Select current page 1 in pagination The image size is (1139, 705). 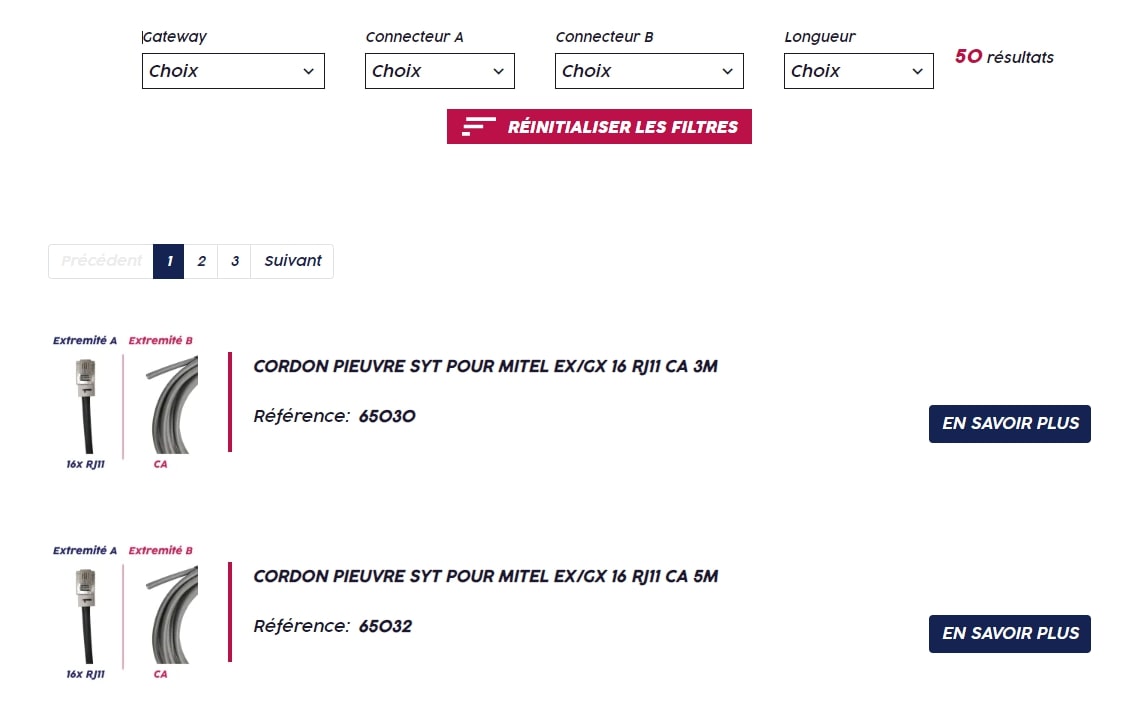[169, 261]
